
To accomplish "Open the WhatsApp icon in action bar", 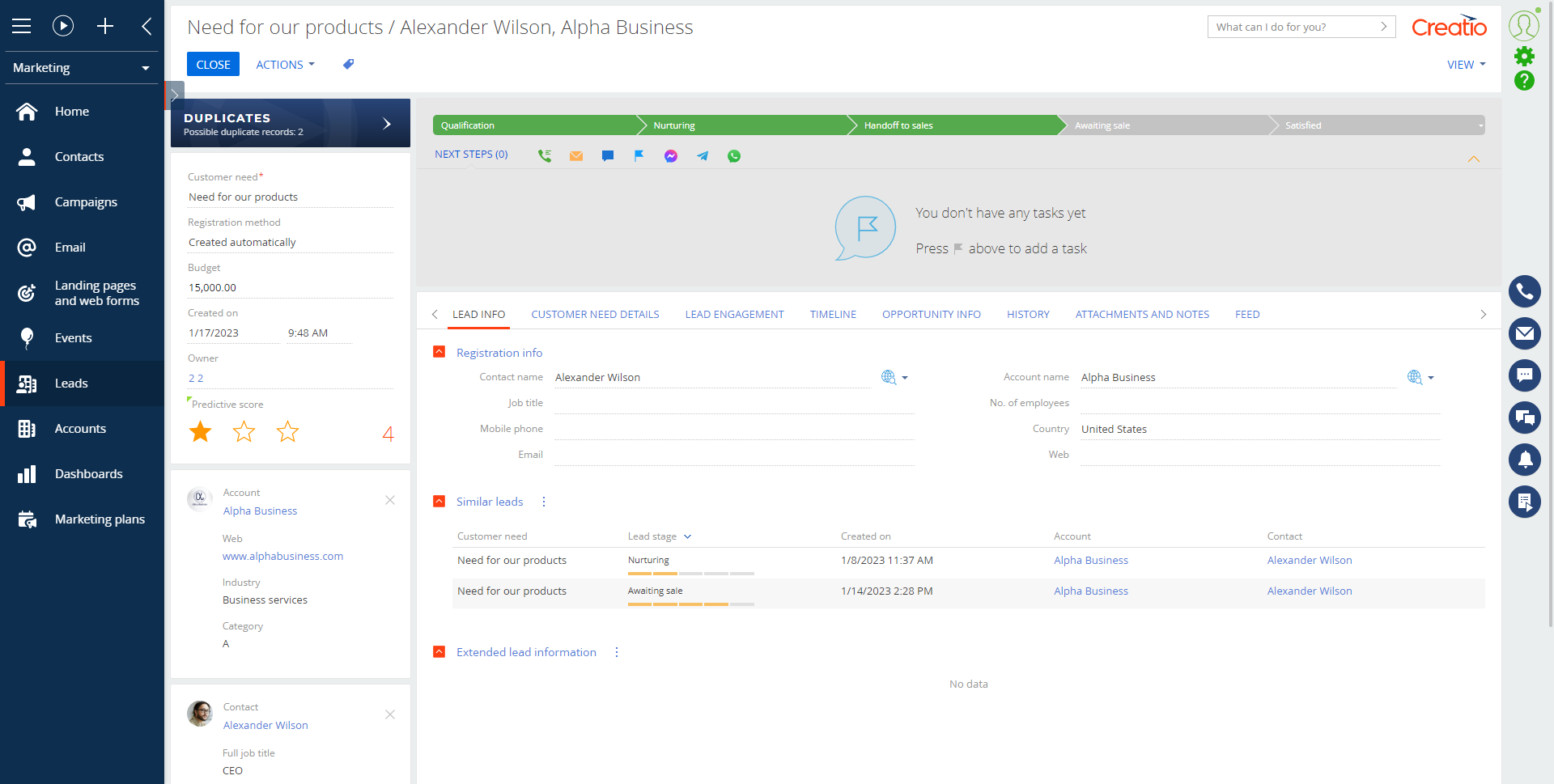I will click(x=734, y=156).
